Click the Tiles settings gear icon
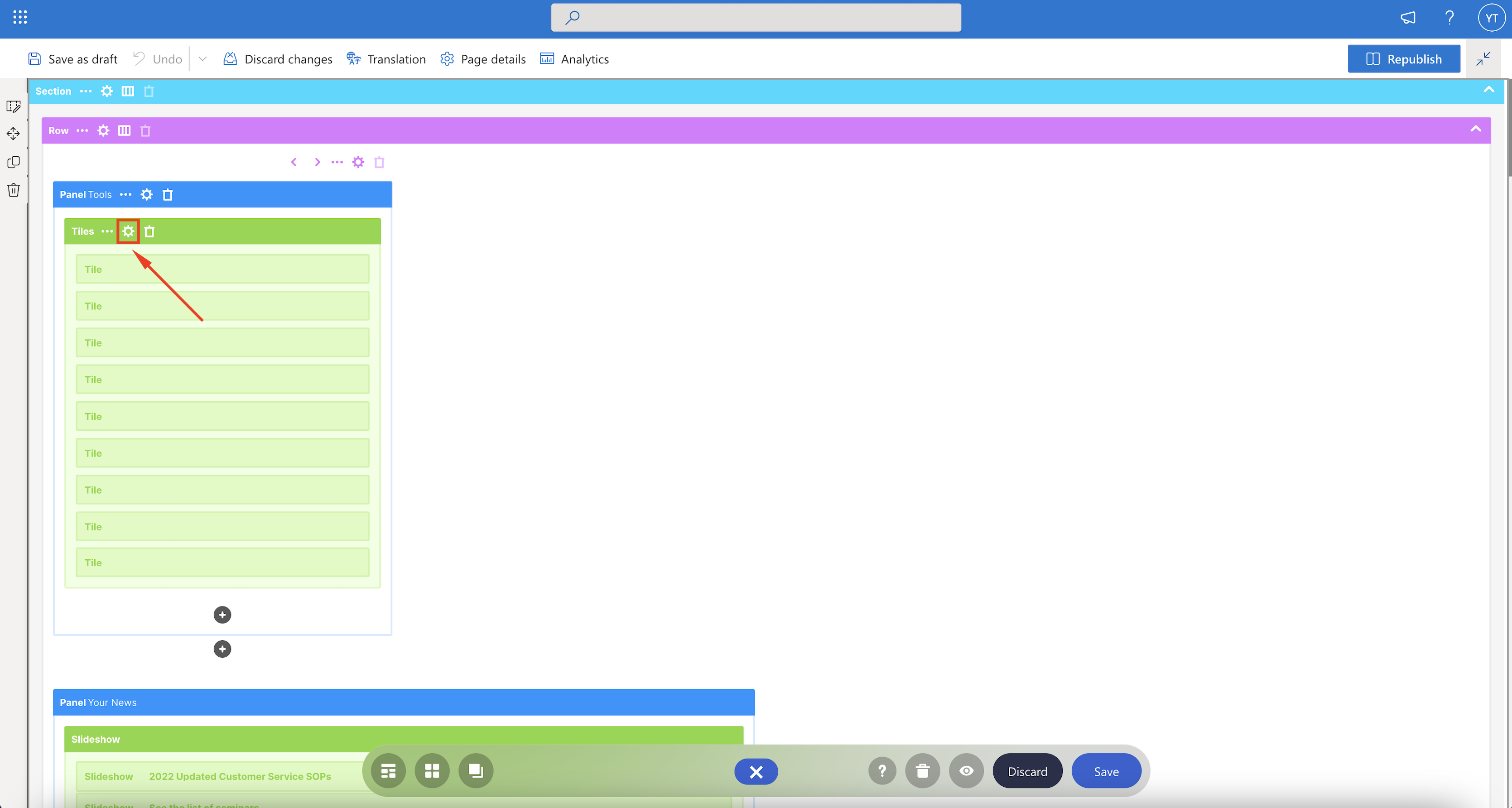 tap(128, 231)
